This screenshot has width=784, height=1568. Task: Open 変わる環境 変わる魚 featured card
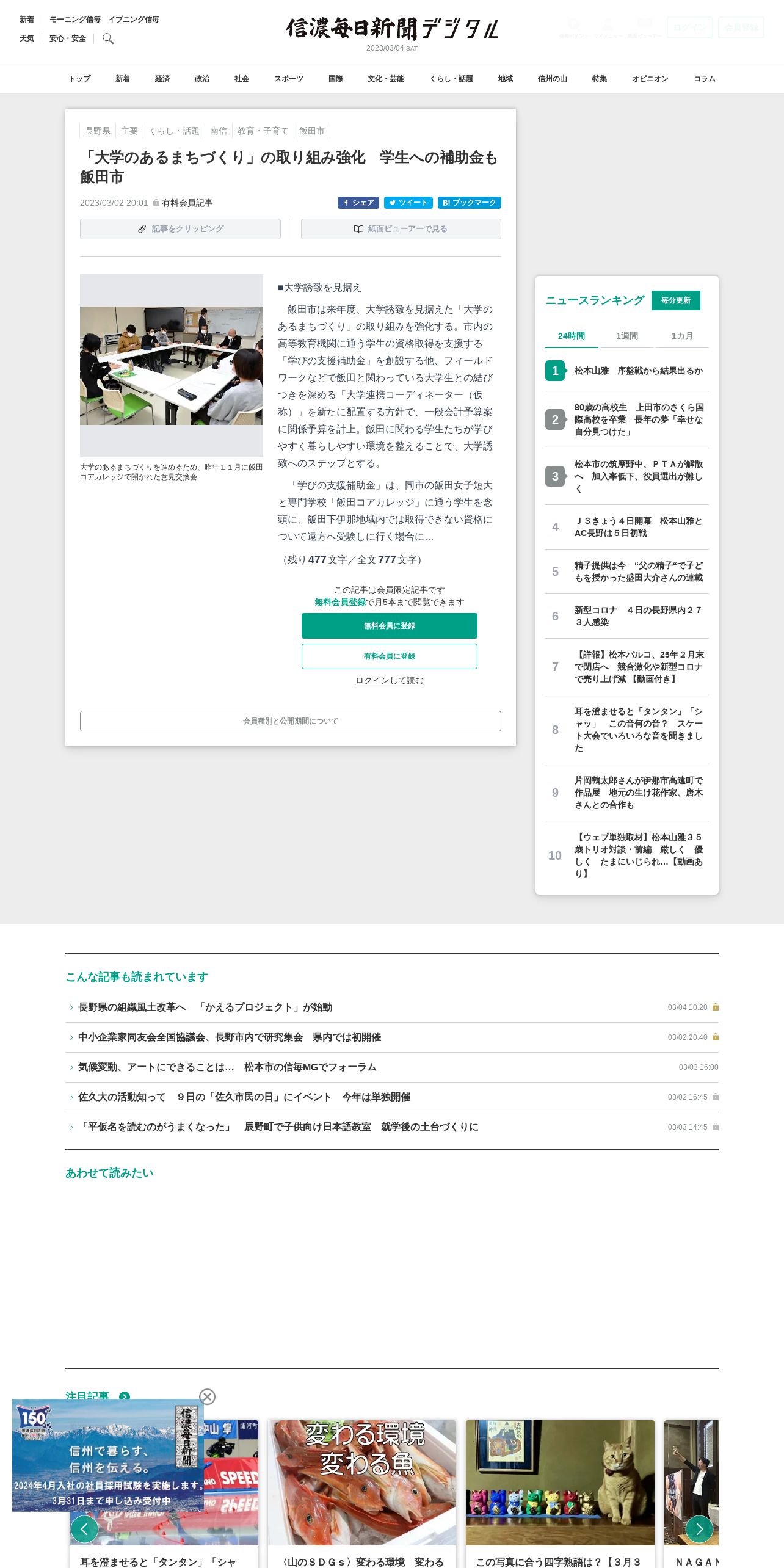point(362,1494)
